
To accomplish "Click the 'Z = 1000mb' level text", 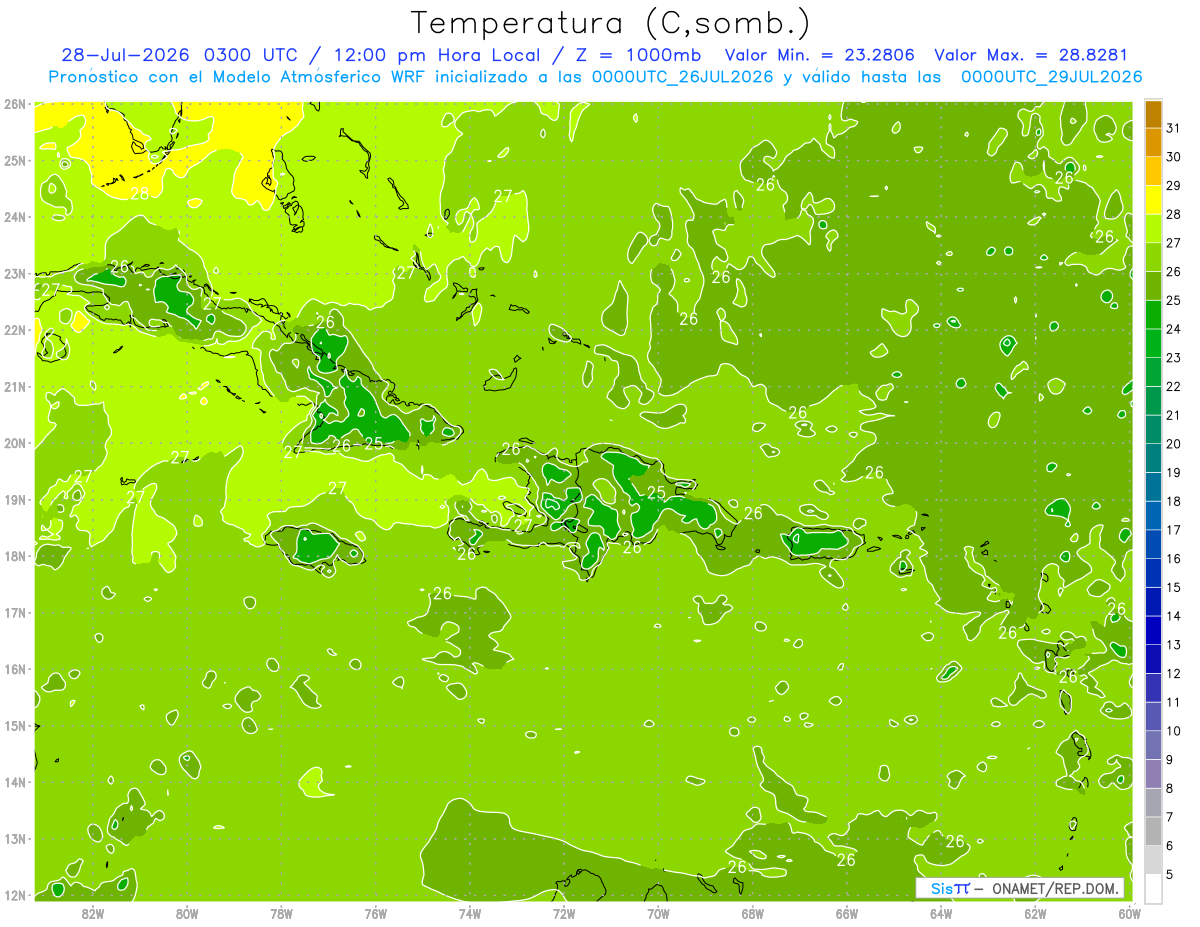I will [x=636, y=55].
